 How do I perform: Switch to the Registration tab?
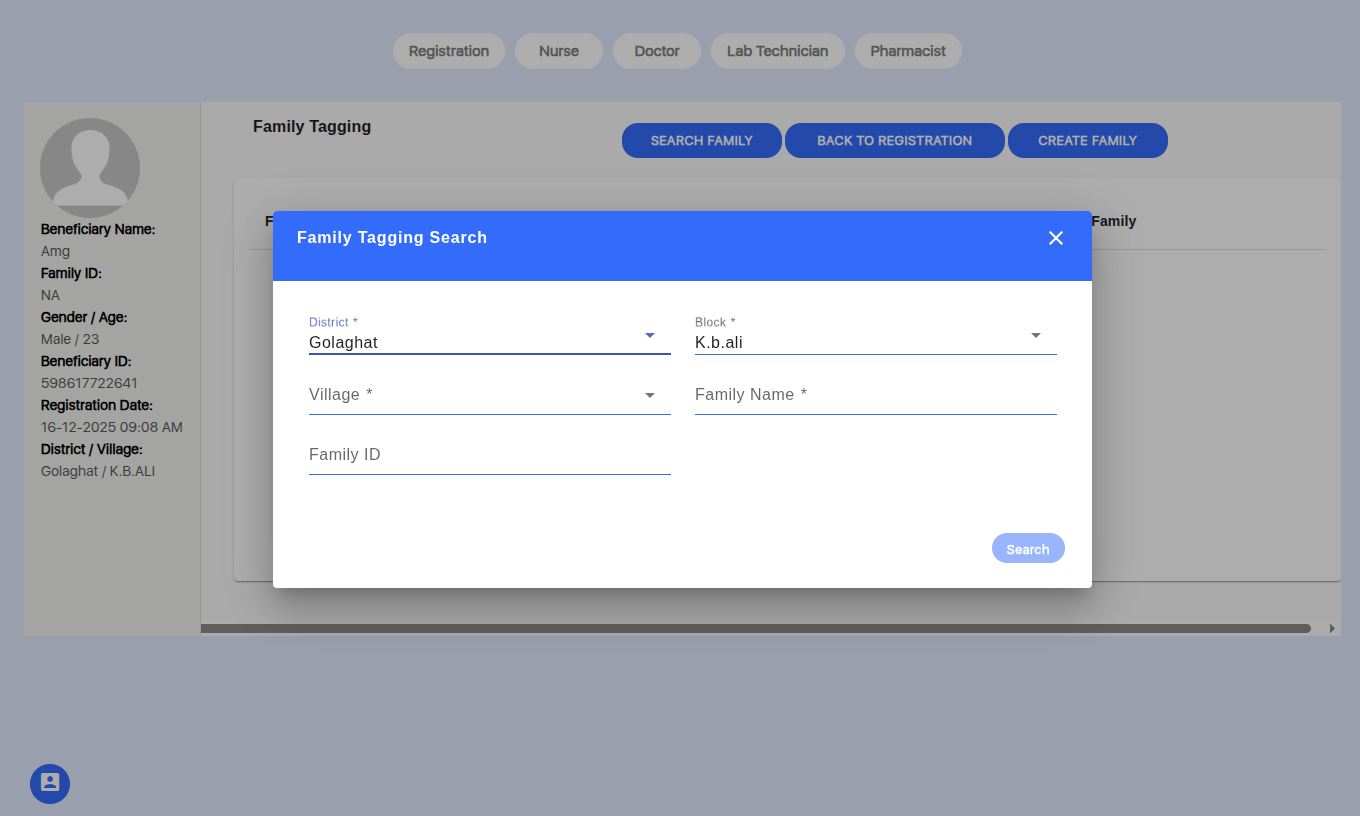(449, 51)
